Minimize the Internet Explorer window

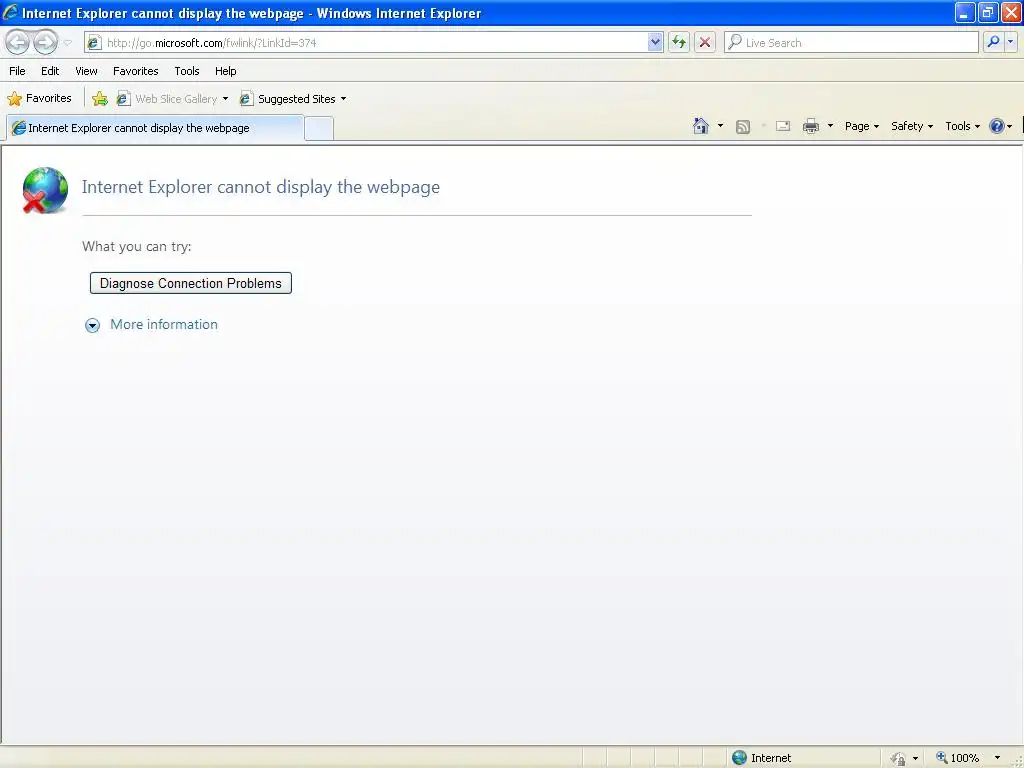point(965,12)
